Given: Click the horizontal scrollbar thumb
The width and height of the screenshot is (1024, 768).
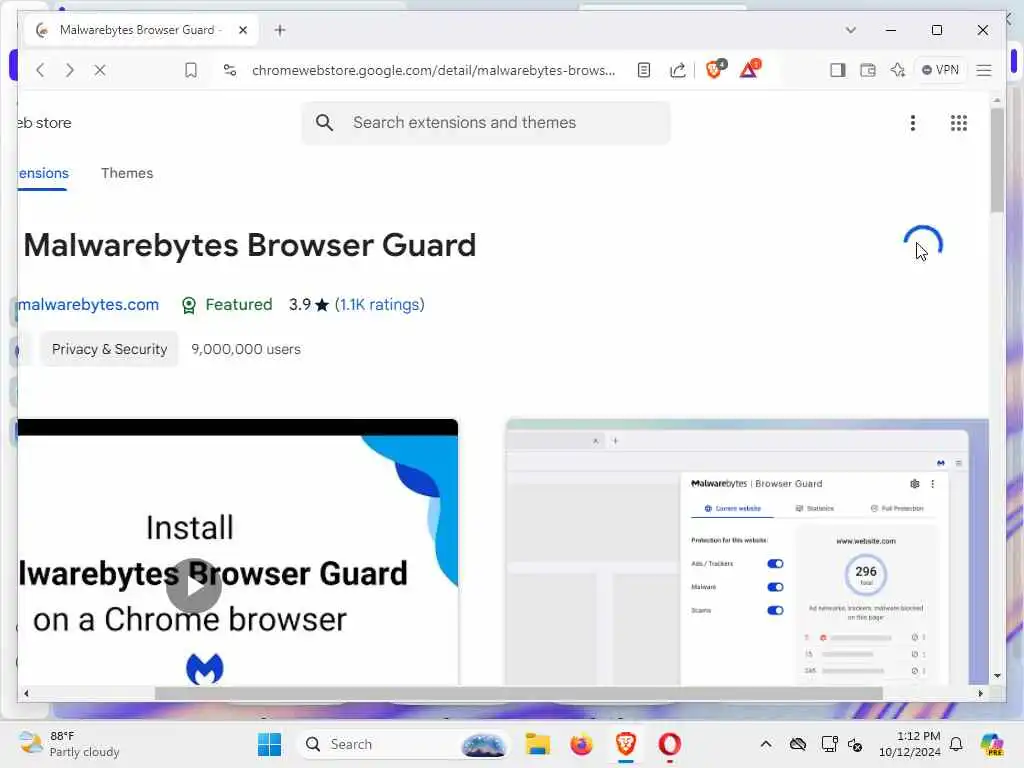Looking at the screenshot, I should pos(519,693).
